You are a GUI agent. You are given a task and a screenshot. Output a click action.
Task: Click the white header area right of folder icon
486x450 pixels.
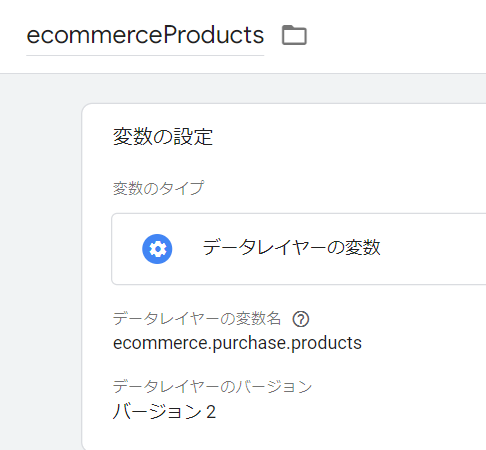[397, 35]
